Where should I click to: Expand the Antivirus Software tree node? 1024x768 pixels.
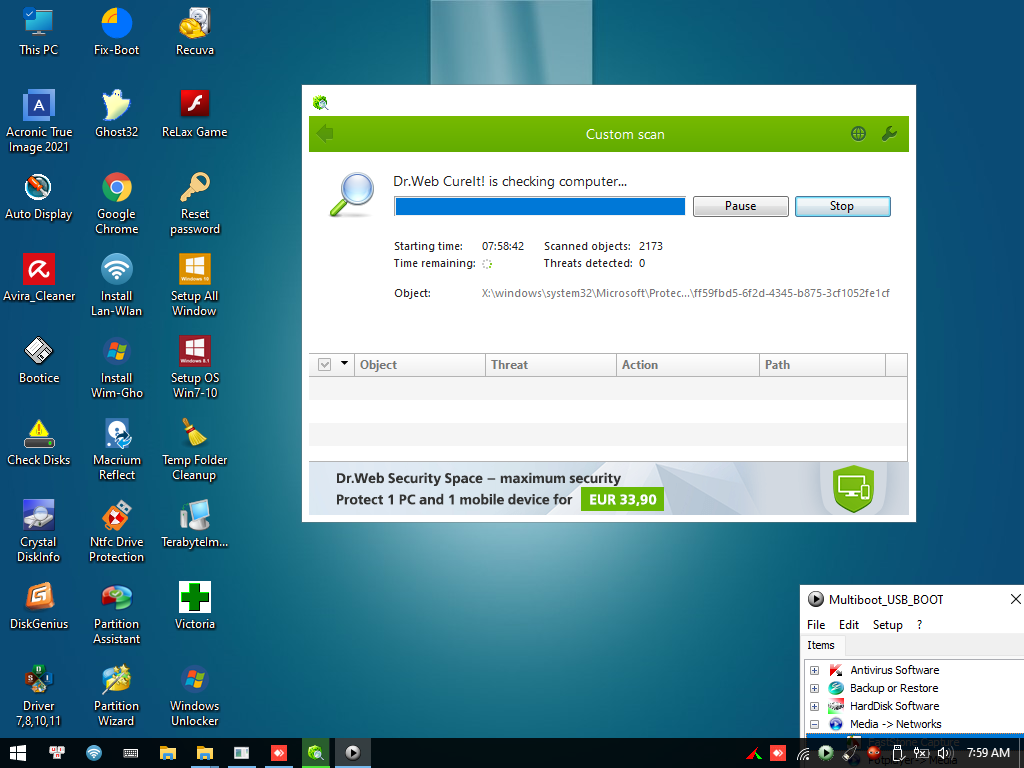[814, 671]
